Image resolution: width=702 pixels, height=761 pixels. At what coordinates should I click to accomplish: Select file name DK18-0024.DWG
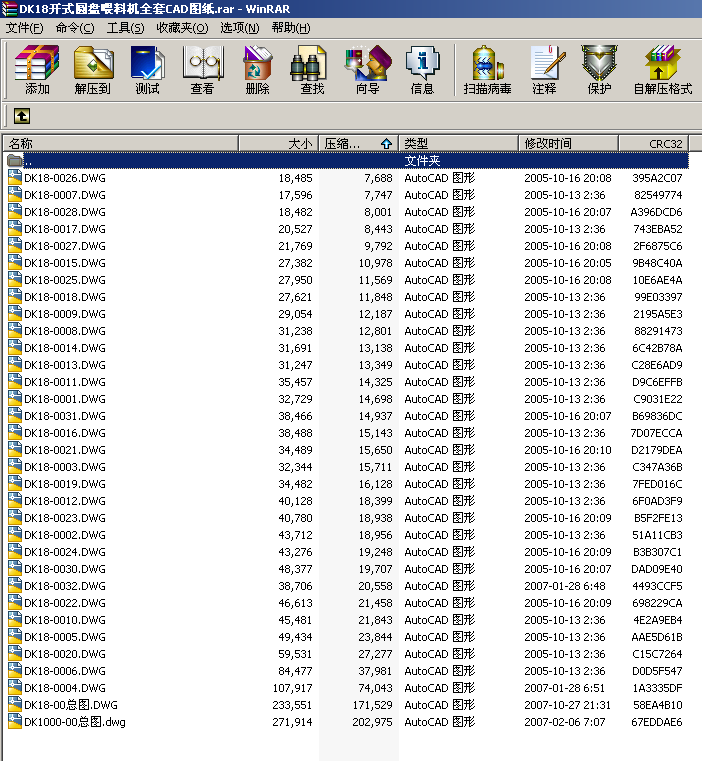coord(65,552)
